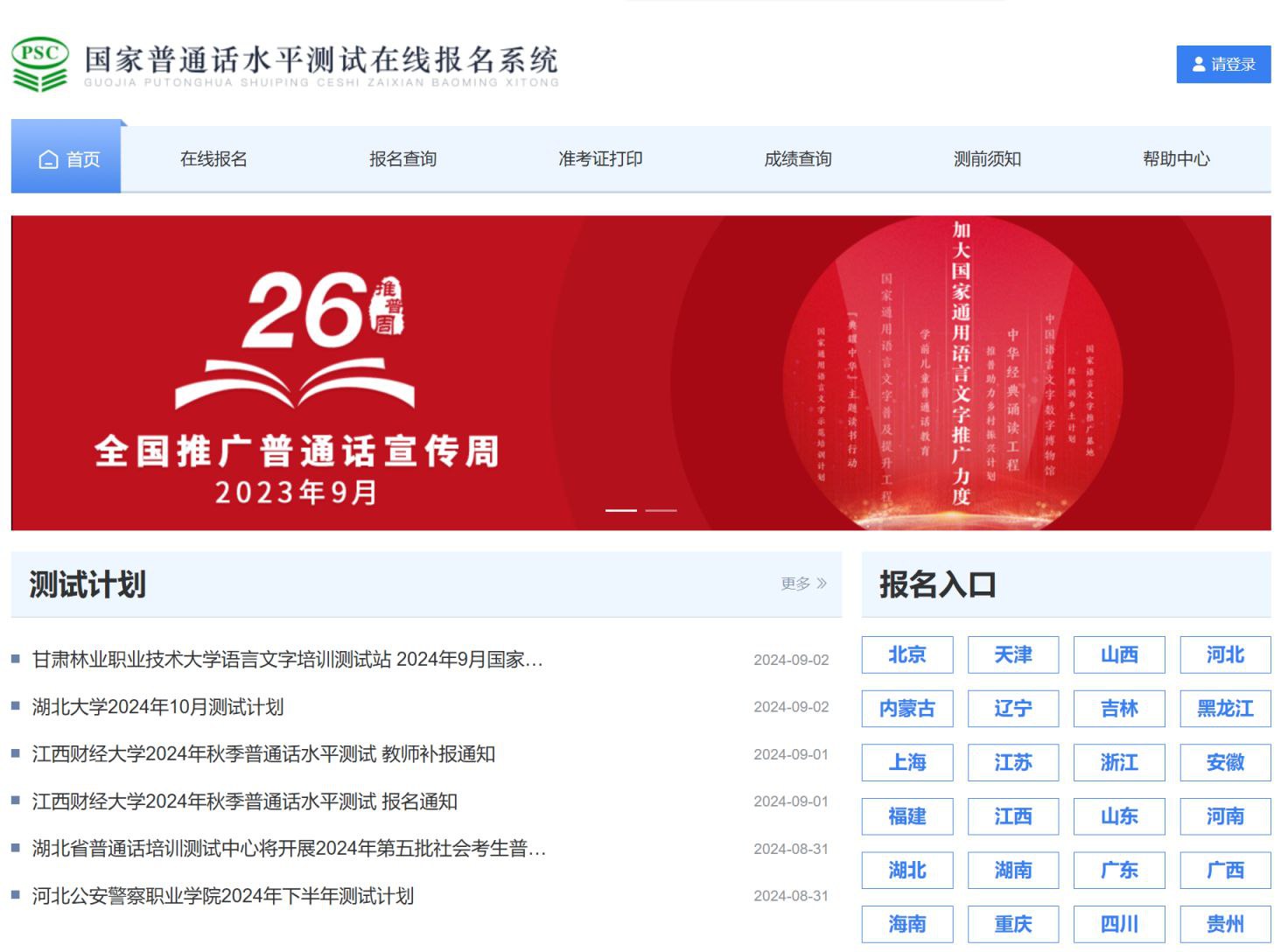
Task: Open the 报名查询 menu item
Action: pyautogui.click(x=402, y=158)
